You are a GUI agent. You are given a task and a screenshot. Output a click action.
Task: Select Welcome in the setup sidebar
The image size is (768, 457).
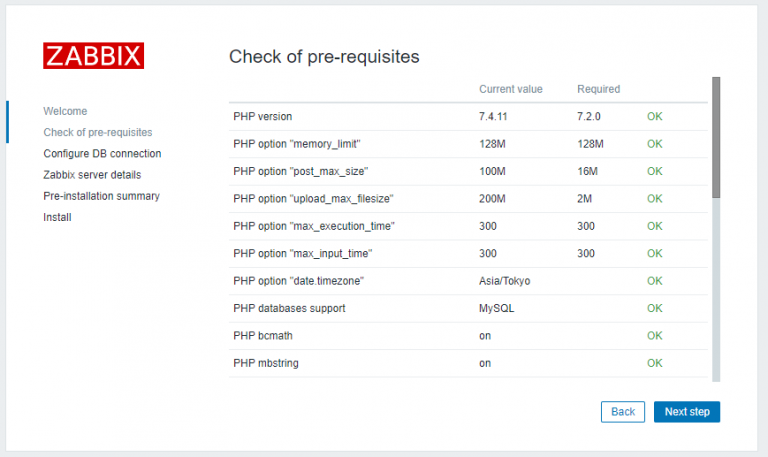65,111
